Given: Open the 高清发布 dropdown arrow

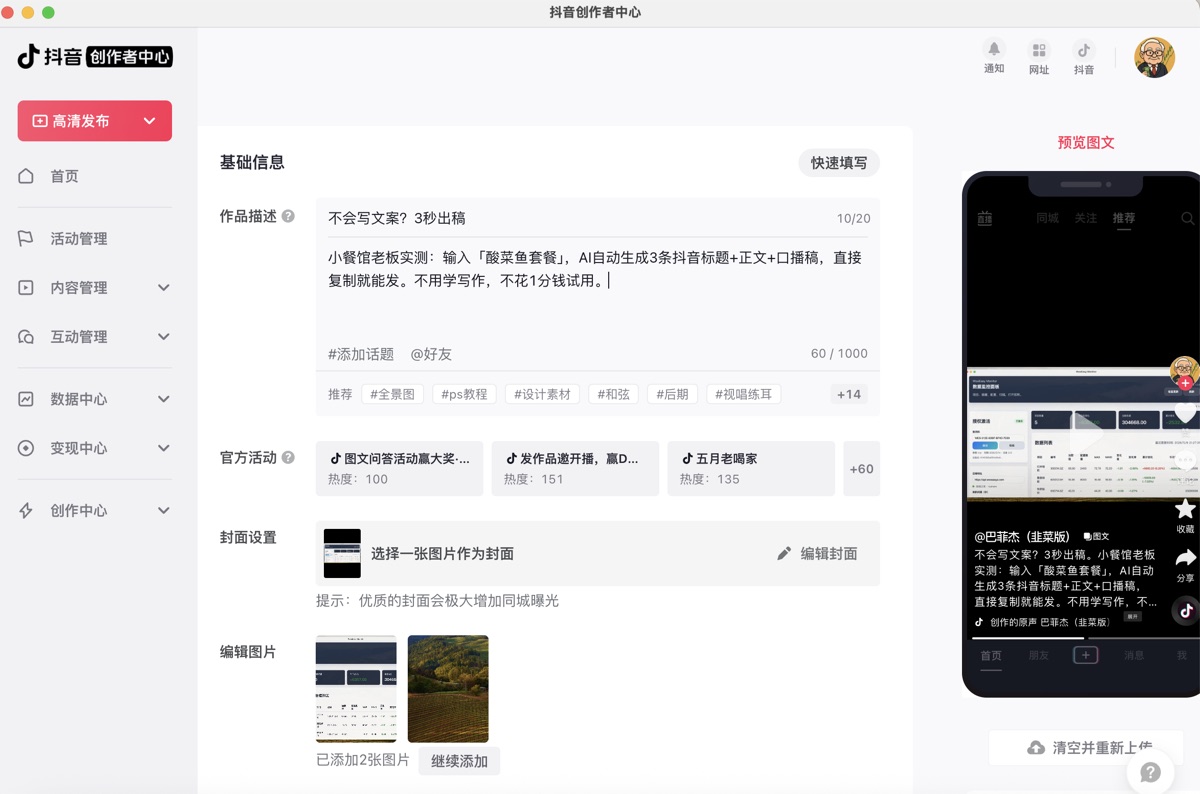Looking at the screenshot, I should [149, 121].
